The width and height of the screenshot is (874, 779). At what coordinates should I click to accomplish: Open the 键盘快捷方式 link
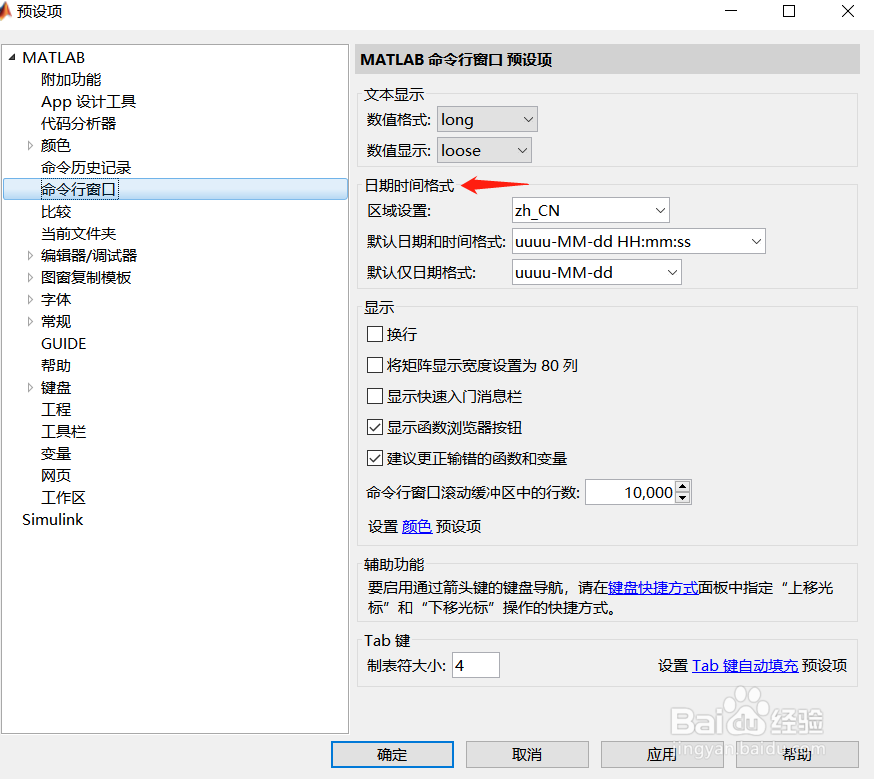pyautogui.click(x=653, y=588)
